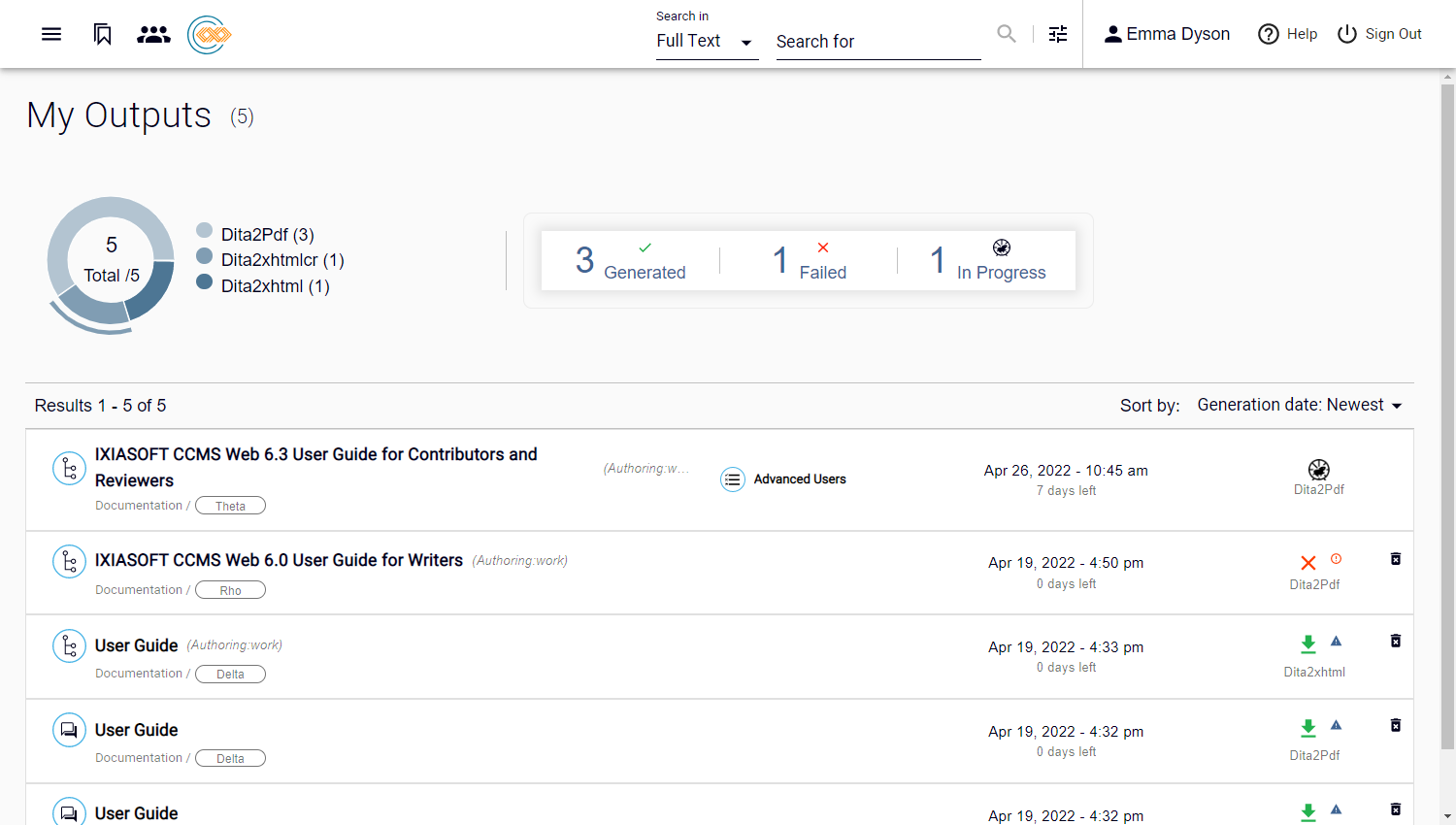The width and height of the screenshot is (1456, 825).
Task: Click red failed X icon on Rho row
Action: [x=1308, y=563]
